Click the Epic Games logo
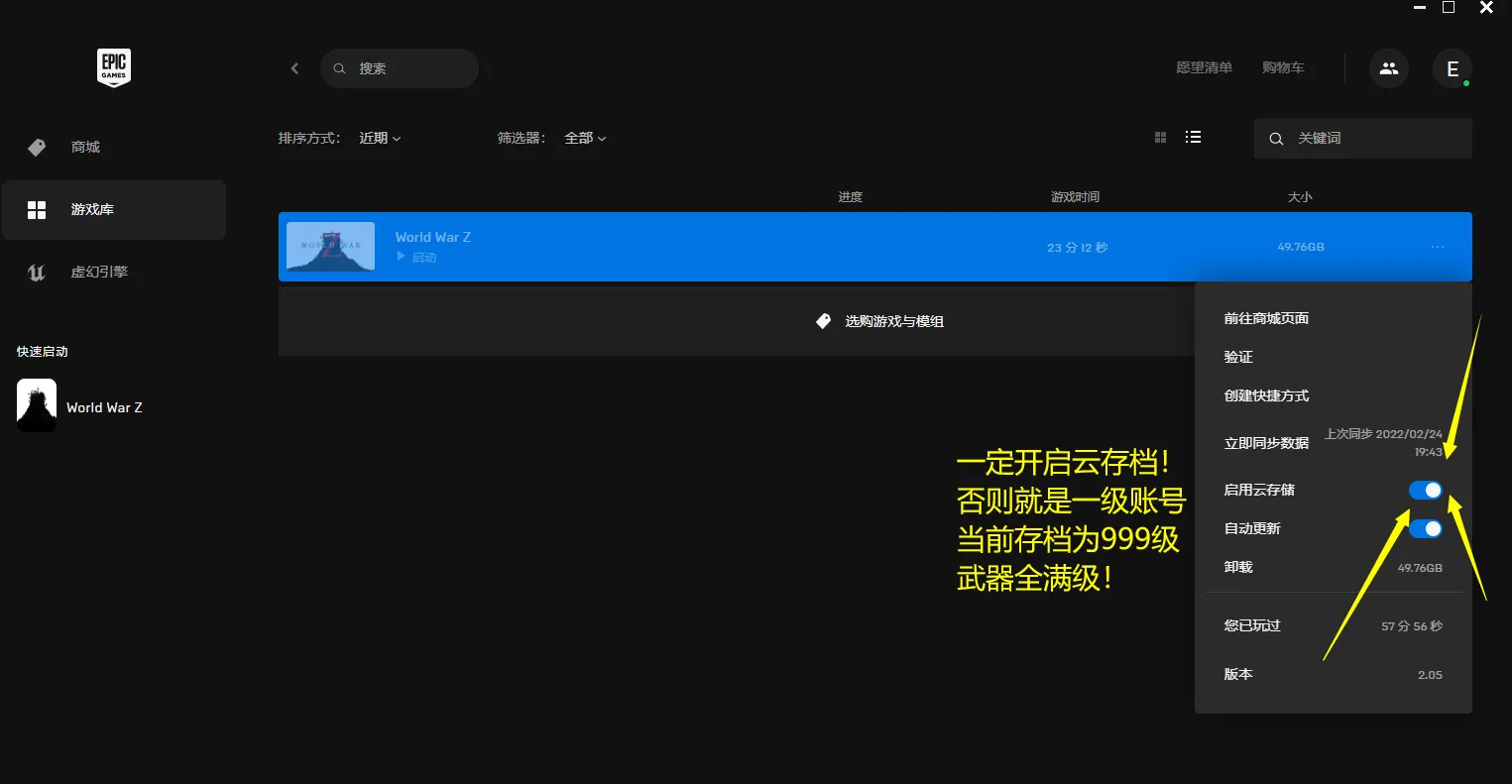Screen dimensions: 1512x784 (114, 68)
